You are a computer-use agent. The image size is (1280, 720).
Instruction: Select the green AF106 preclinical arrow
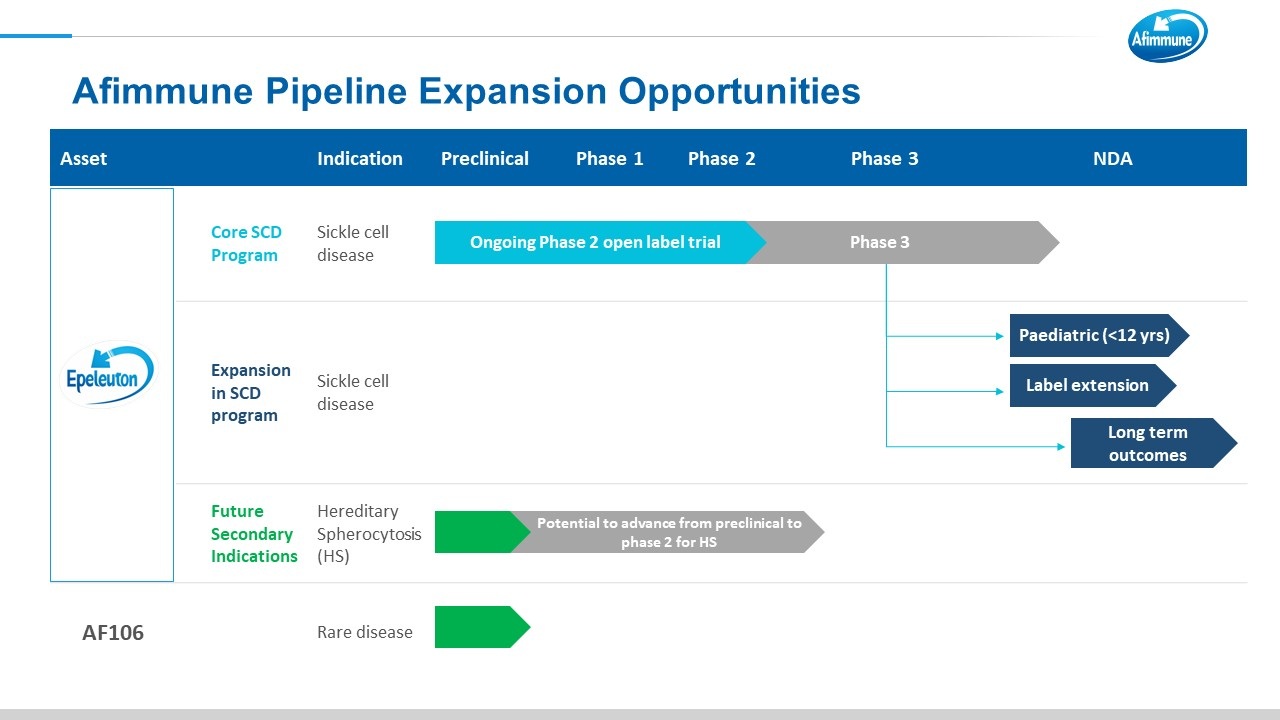(478, 627)
